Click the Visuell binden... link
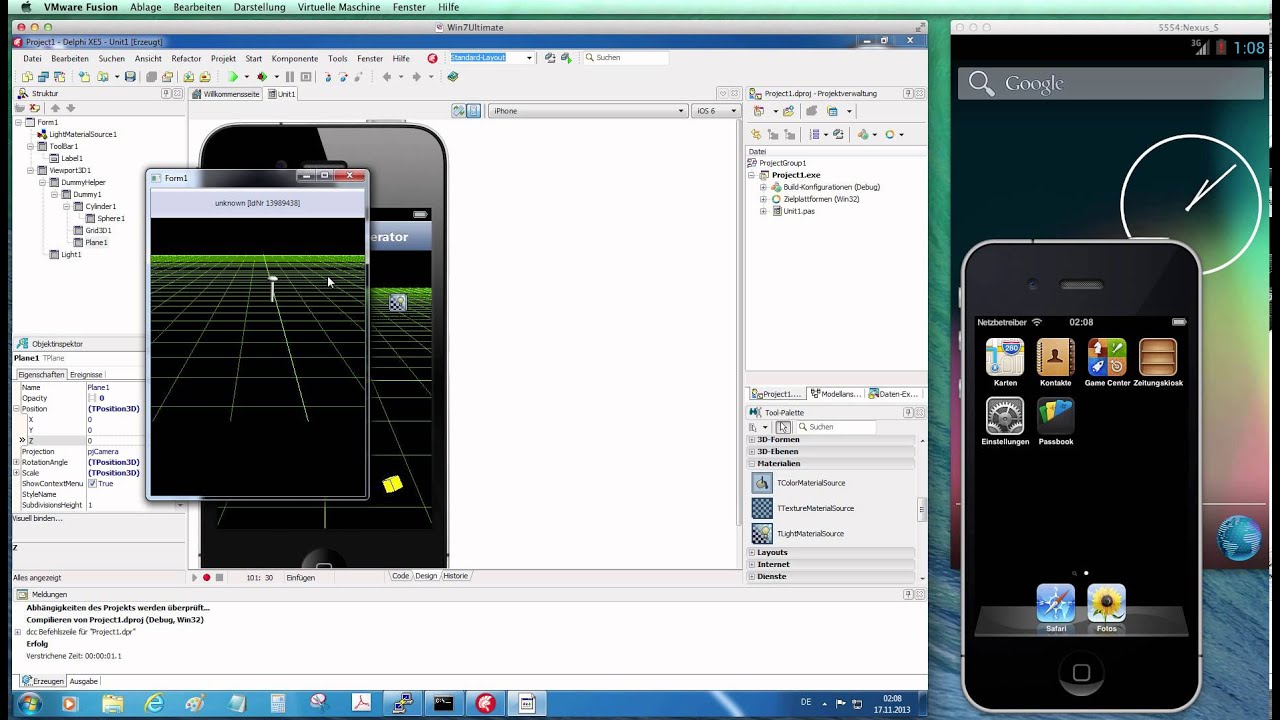The width and height of the screenshot is (1280, 720). point(37,518)
